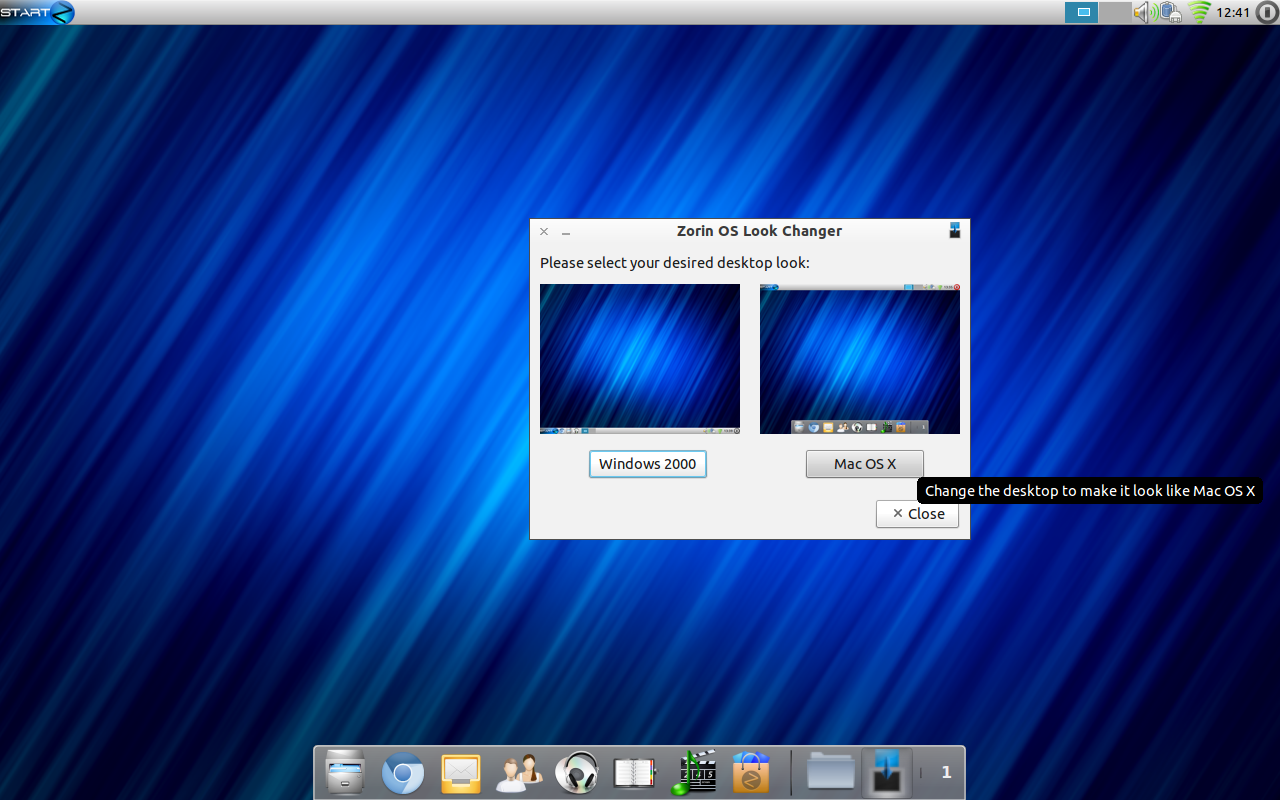
Task: Select the active first workspace in the pager
Action: click(1081, 13)
